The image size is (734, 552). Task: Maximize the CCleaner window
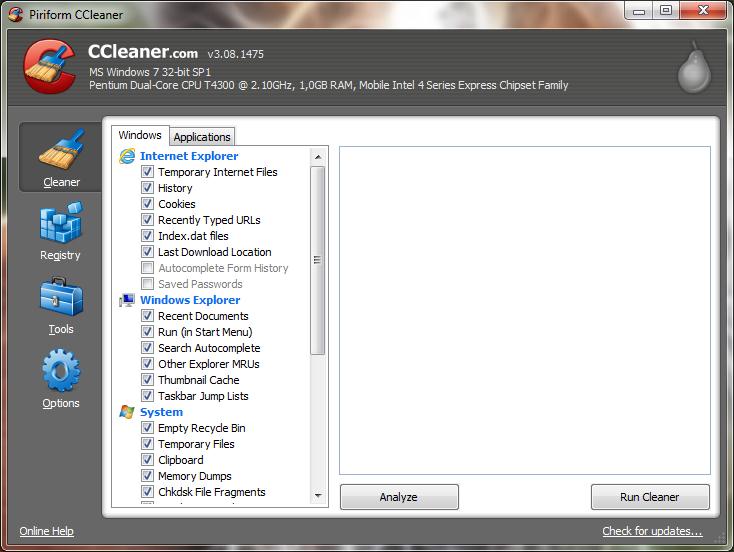pos(666,10)
